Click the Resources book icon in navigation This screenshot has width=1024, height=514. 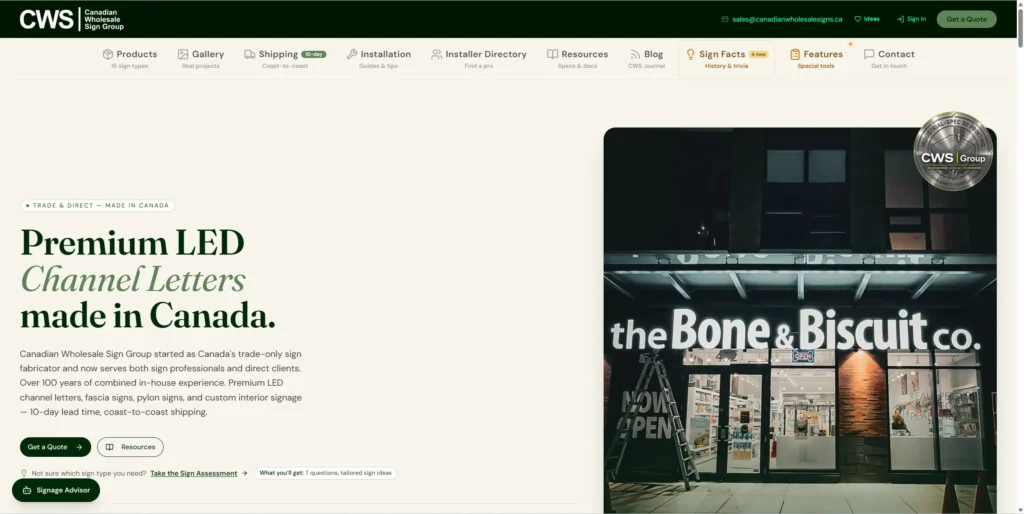click(552, 54)
